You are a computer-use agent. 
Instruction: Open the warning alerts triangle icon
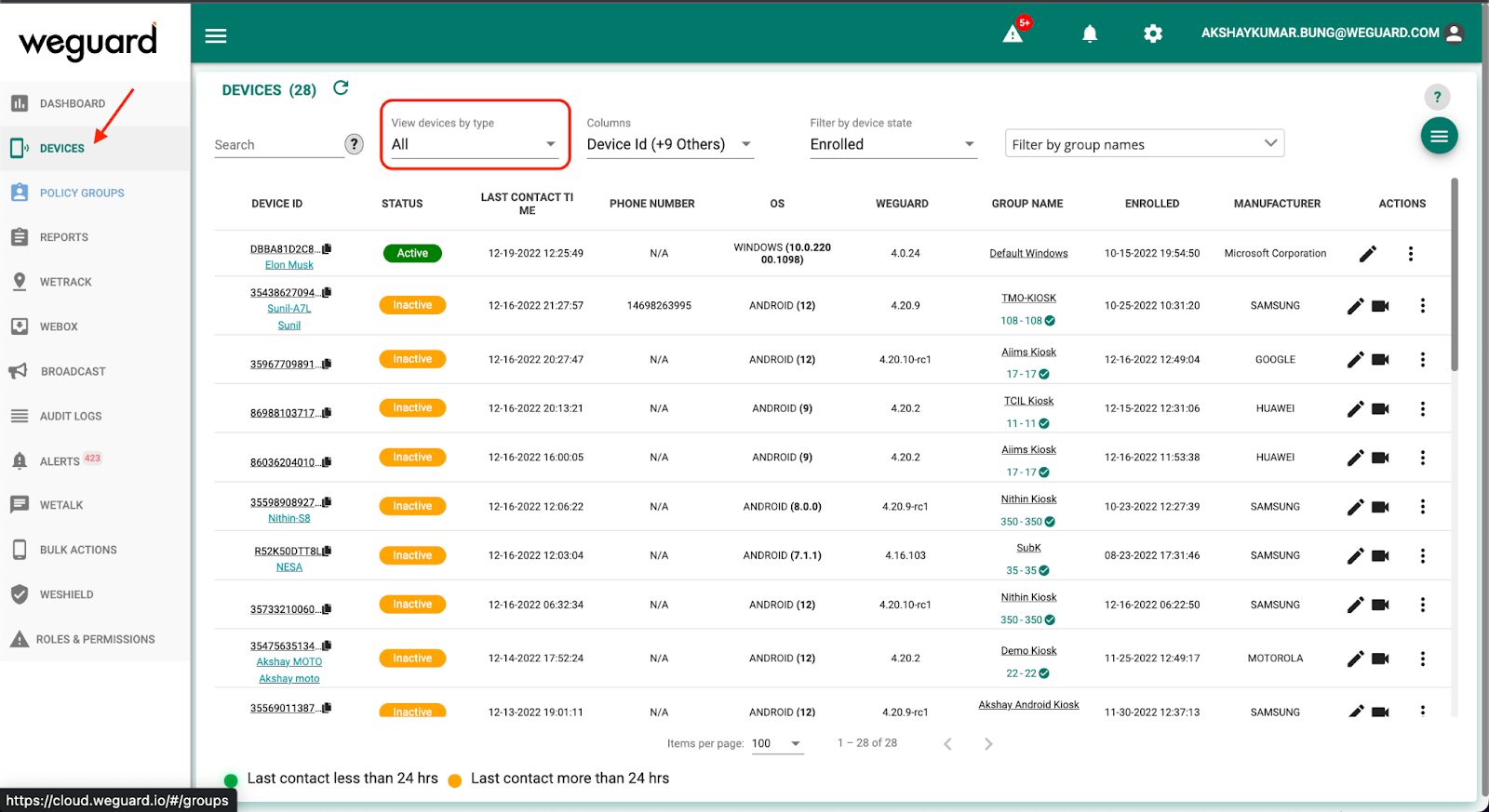point(1013,34)
